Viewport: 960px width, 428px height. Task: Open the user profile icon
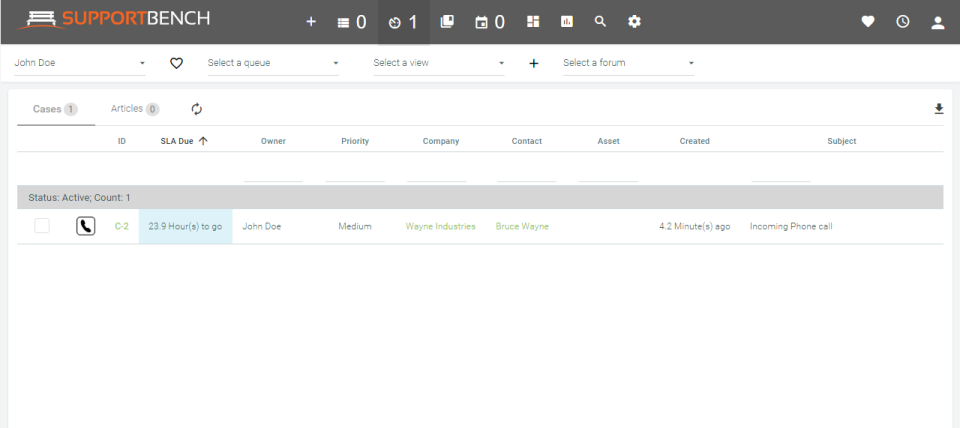point(938,23)
